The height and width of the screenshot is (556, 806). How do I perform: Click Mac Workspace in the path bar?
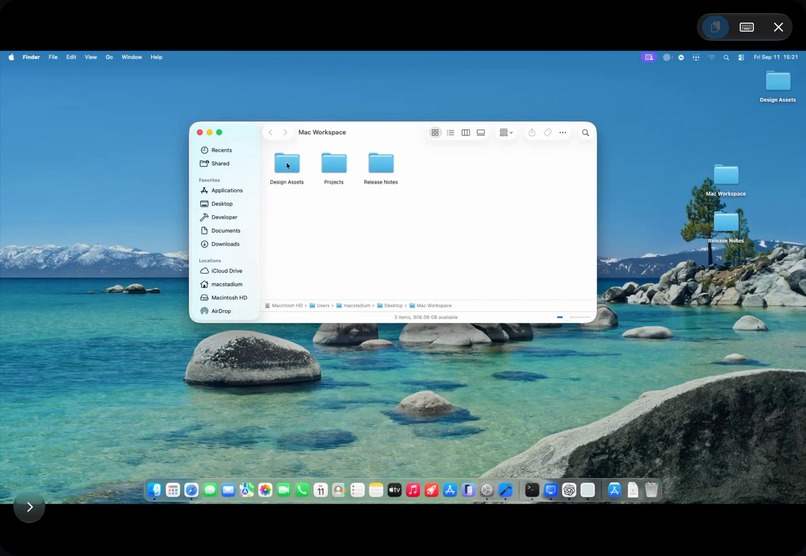[430, 305]
